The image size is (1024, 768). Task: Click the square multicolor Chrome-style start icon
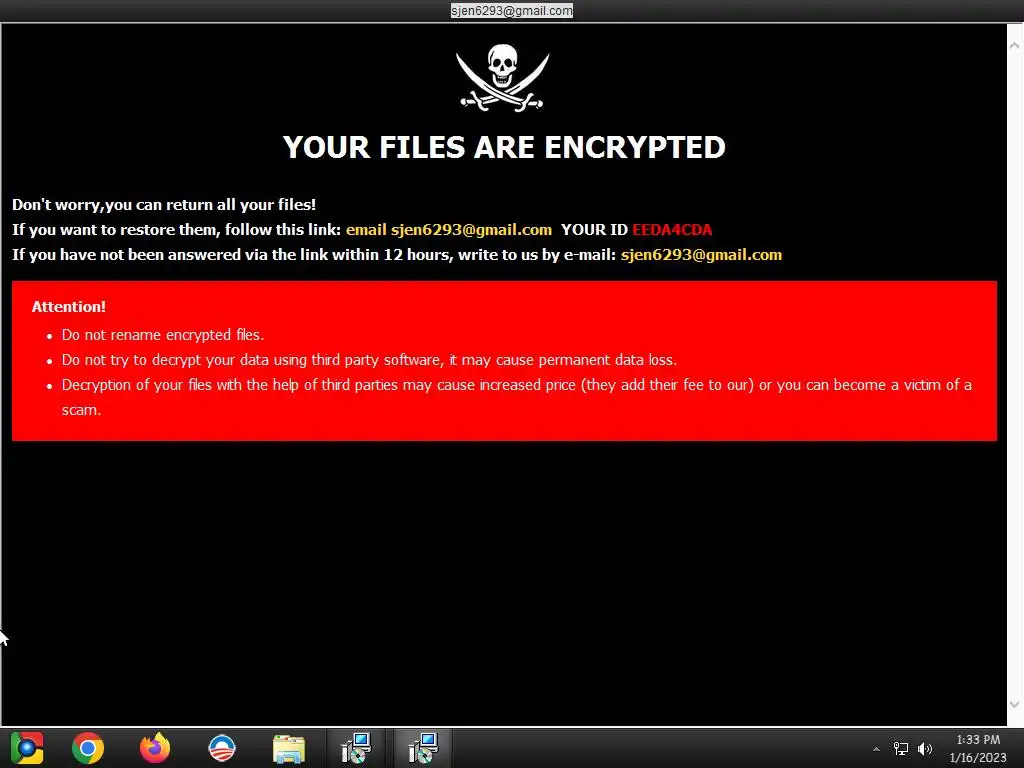tap(27, 748)
